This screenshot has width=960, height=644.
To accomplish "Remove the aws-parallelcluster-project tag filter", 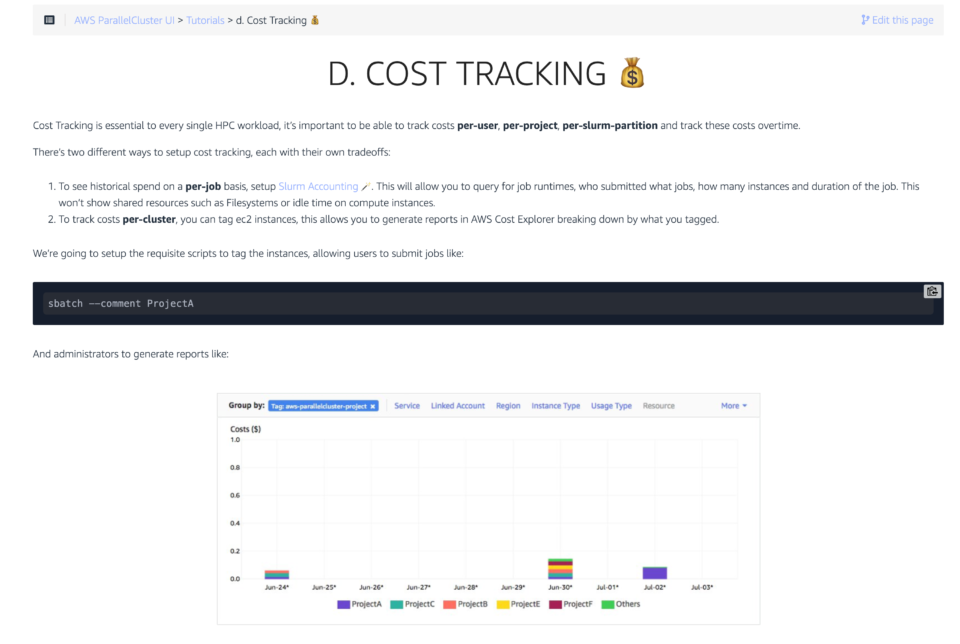I will 373,406.
